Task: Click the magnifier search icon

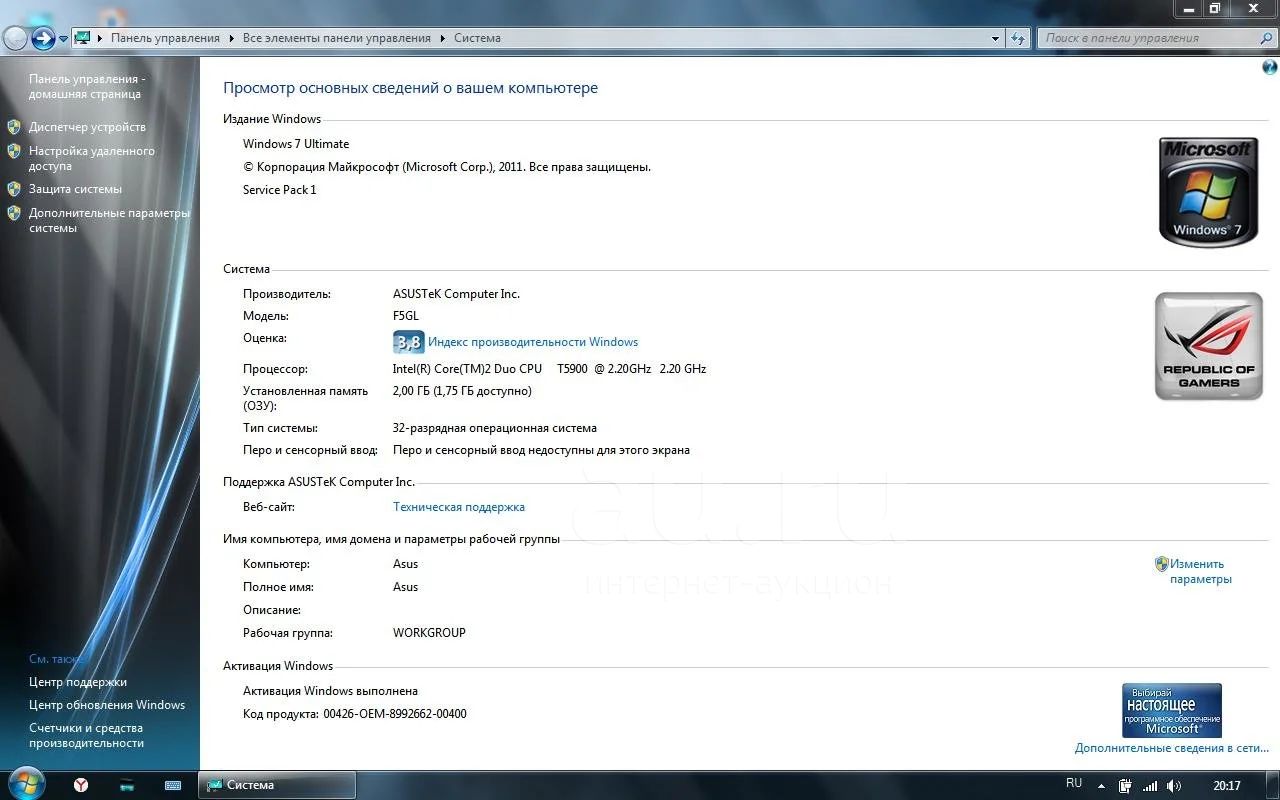Action: tap(1266, 38)
